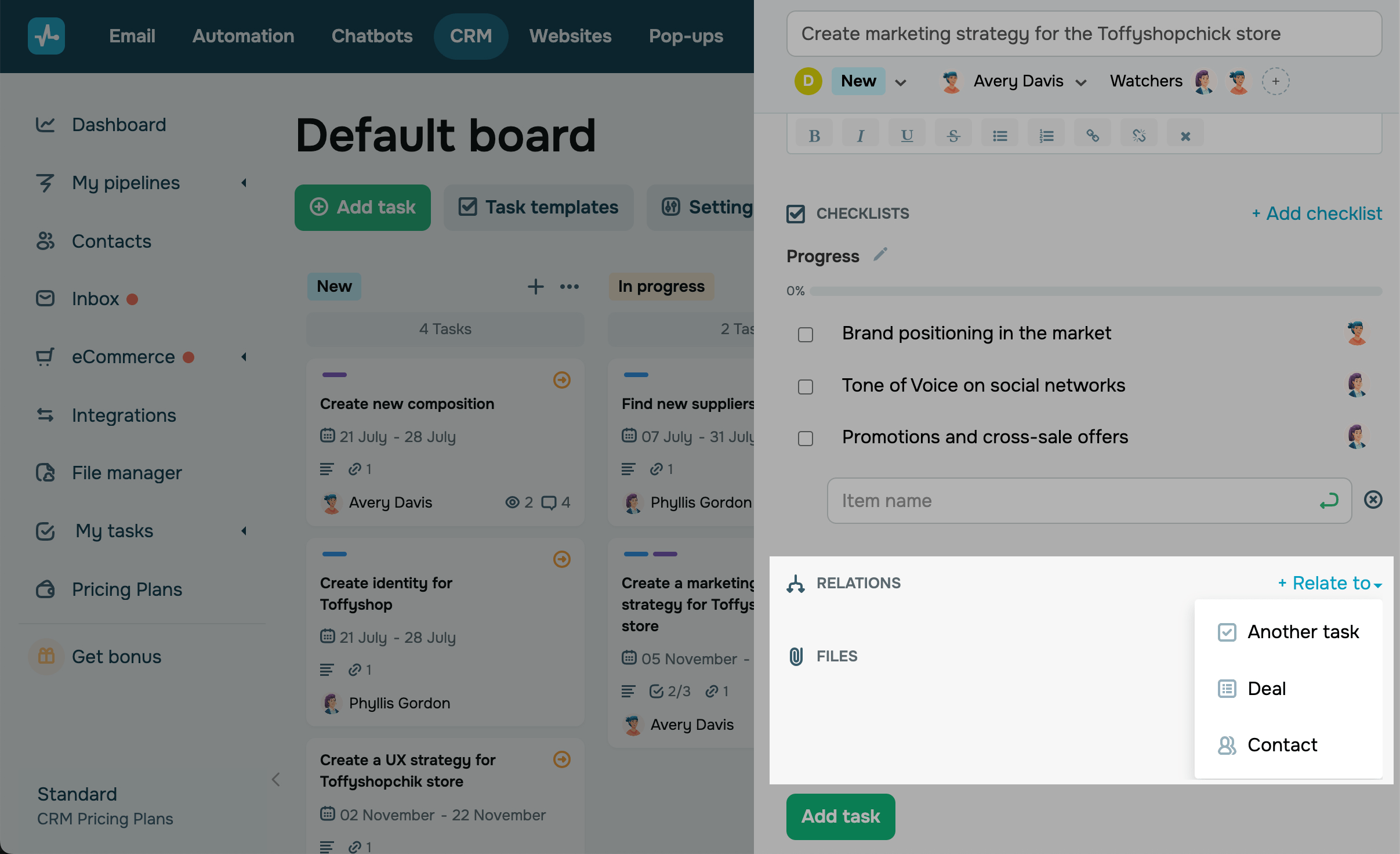
Task: Choose Deal in the relation menu
Action: point(1267,689)
